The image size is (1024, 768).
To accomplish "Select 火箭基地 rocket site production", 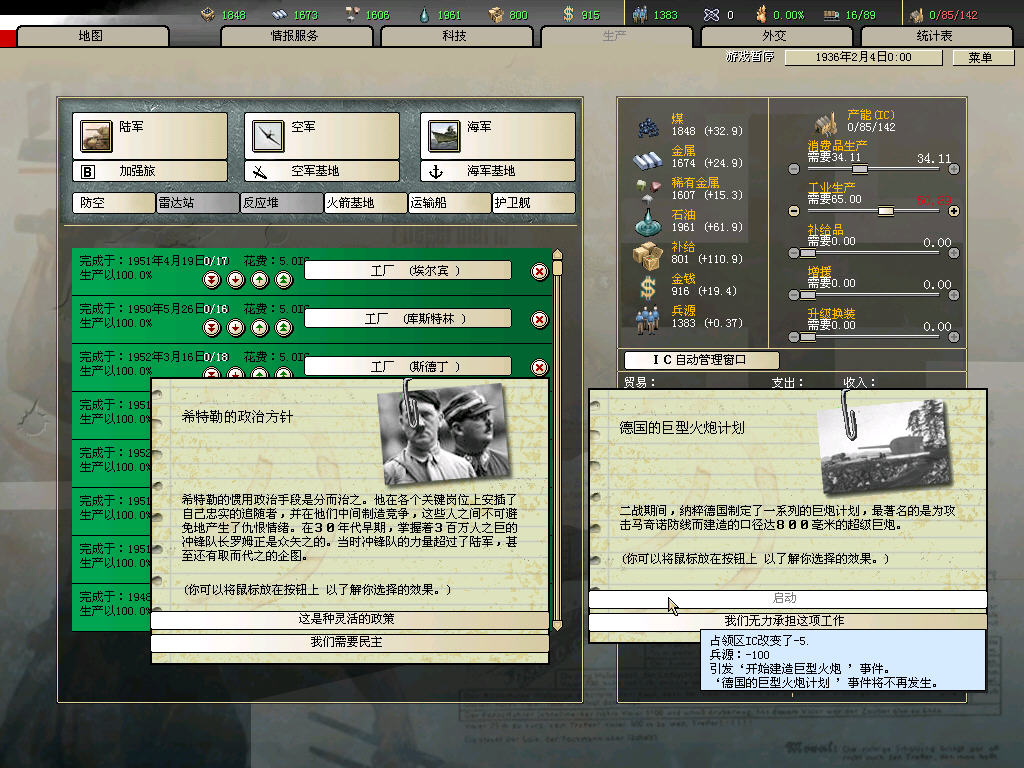I will [366, 203].
